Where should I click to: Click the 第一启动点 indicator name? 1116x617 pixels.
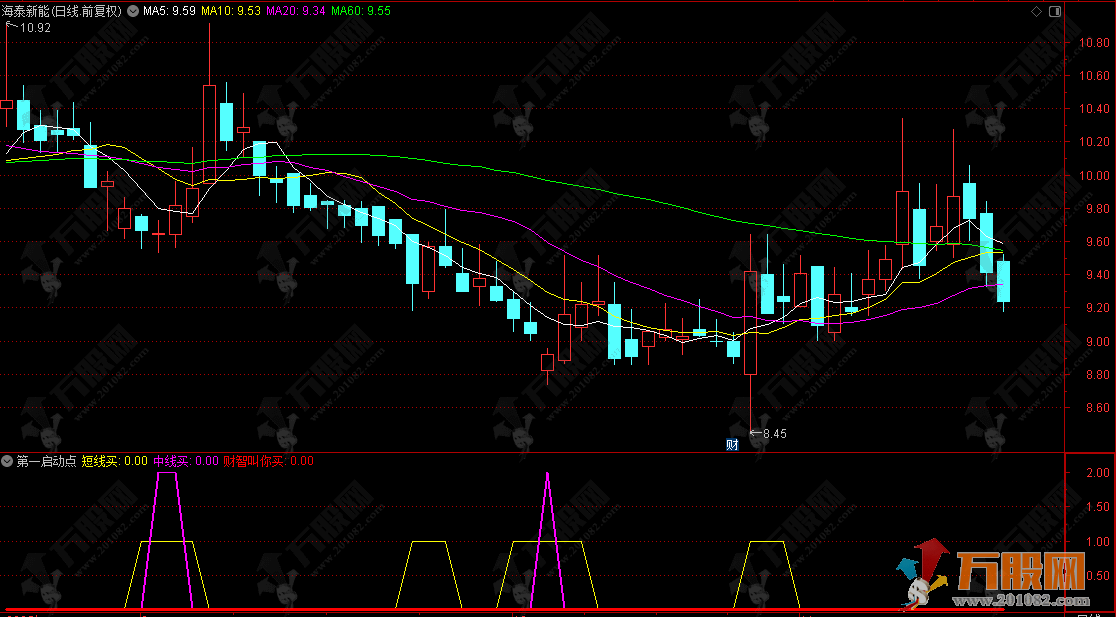[x=46, y=461]
